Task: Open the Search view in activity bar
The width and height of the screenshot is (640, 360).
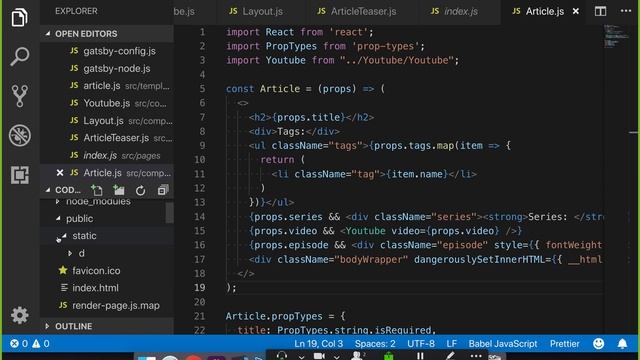Action: click(19, 56)
